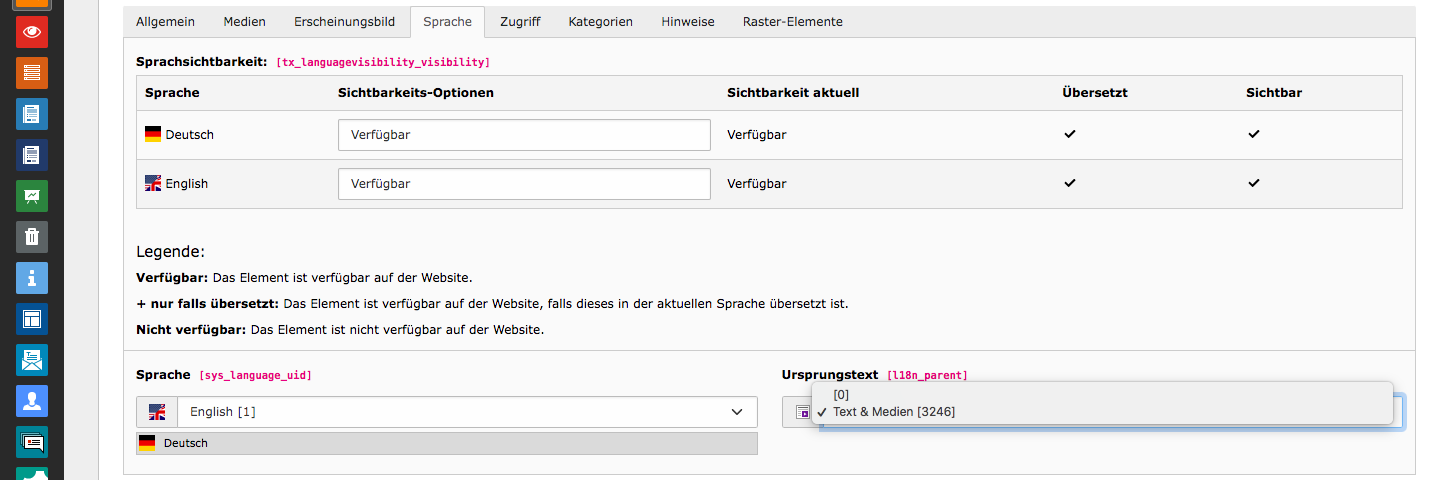The width and height of the screenshot is (1440, 480).
Task: Open the View module with red eye icon
Action: pos(32,32)
